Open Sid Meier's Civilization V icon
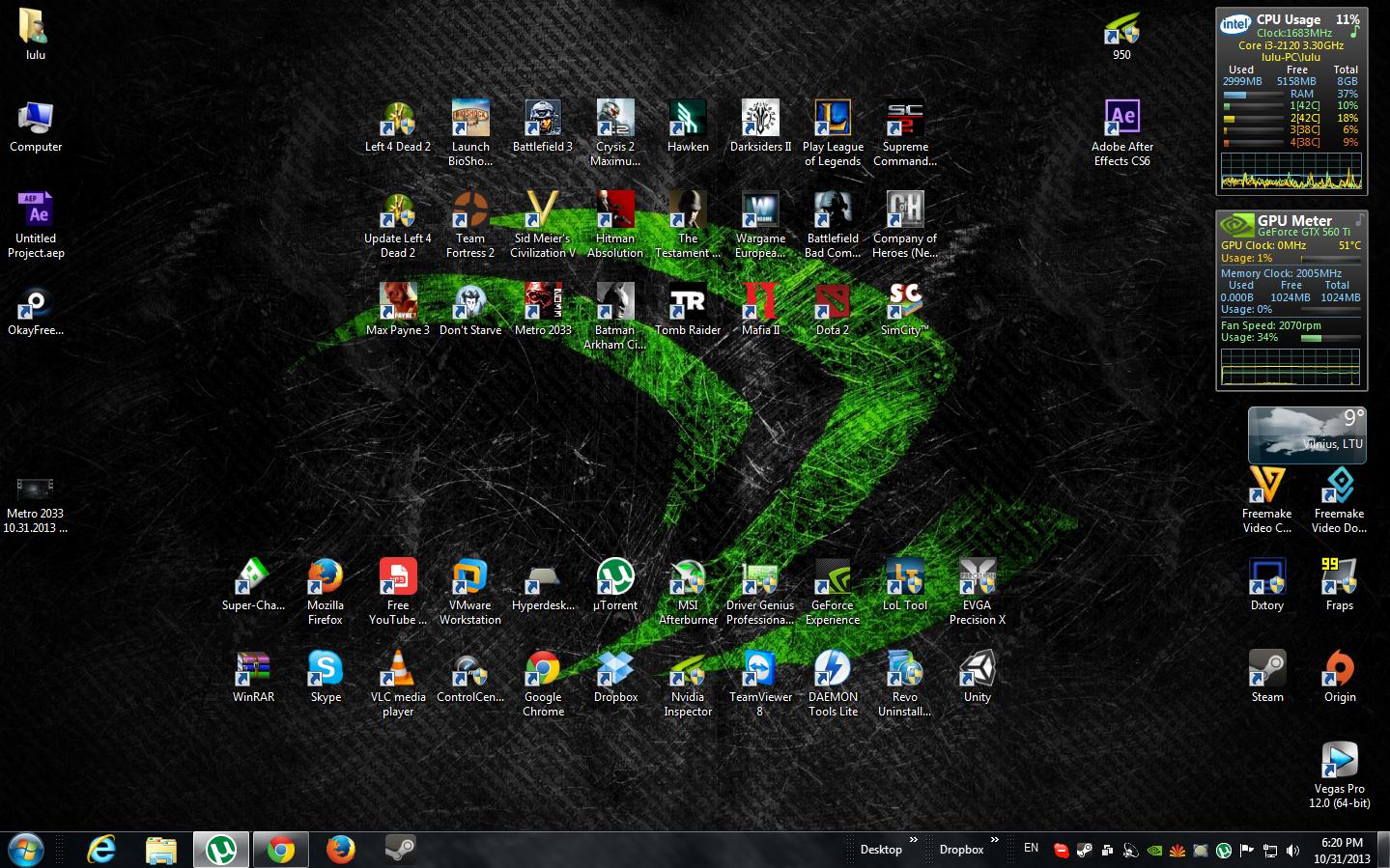 click(x=543, y=225)
